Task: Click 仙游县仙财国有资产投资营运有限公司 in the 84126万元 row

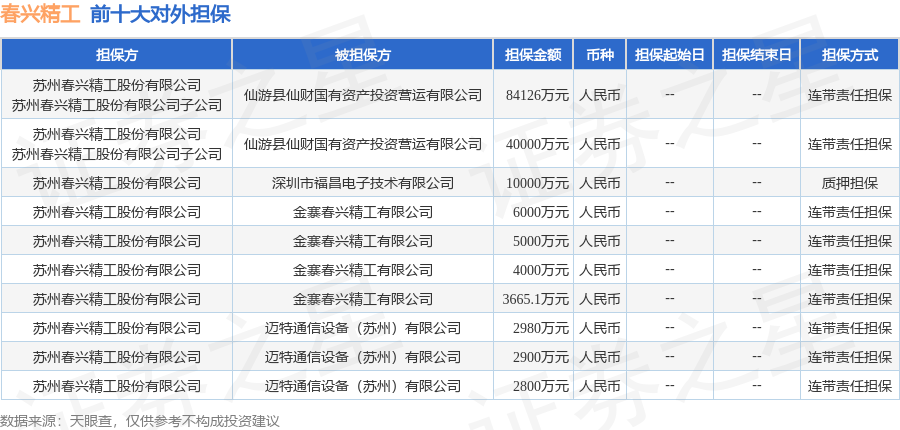Action: click(x=363, y=95)
